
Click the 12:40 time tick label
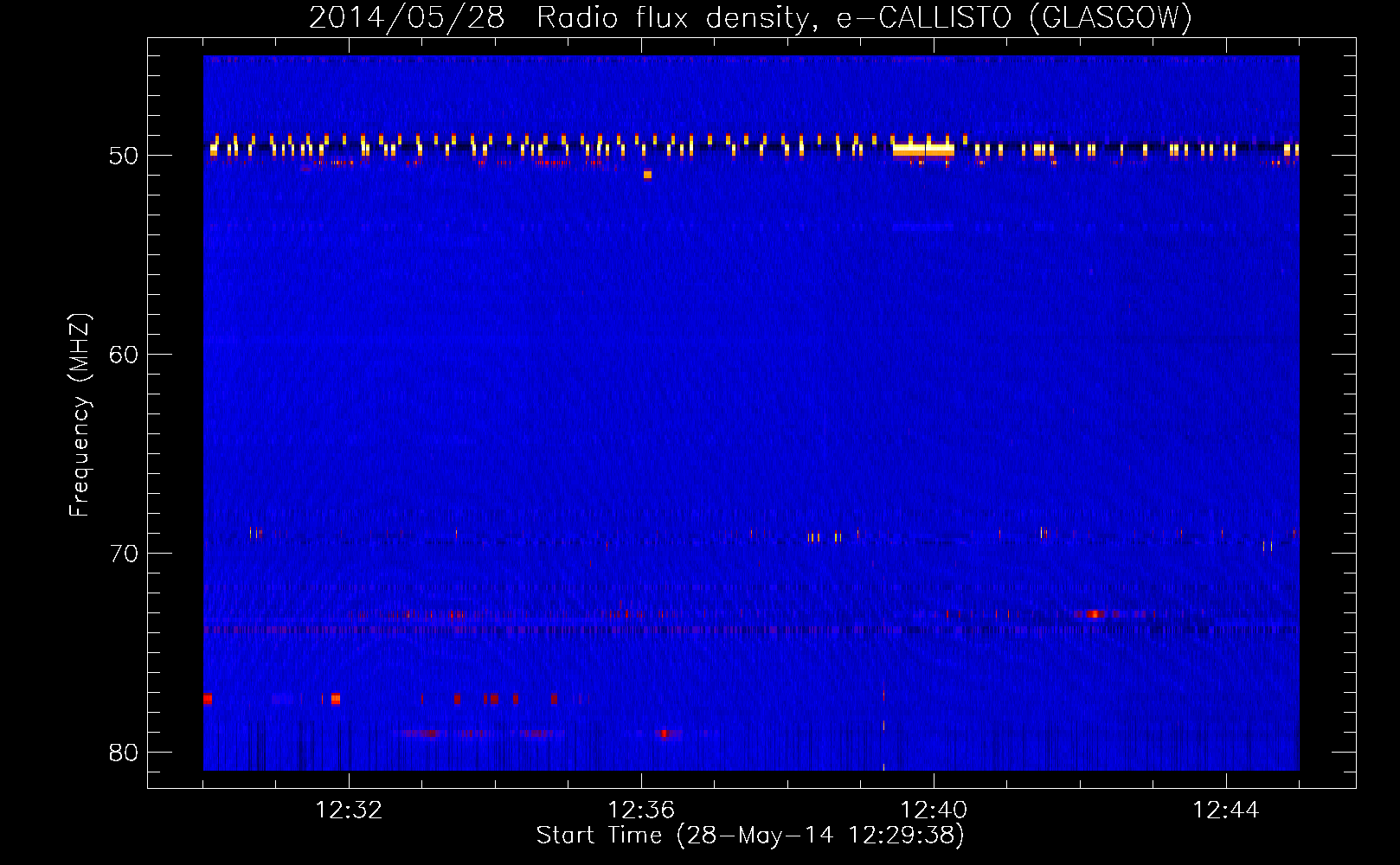[934, 811]
